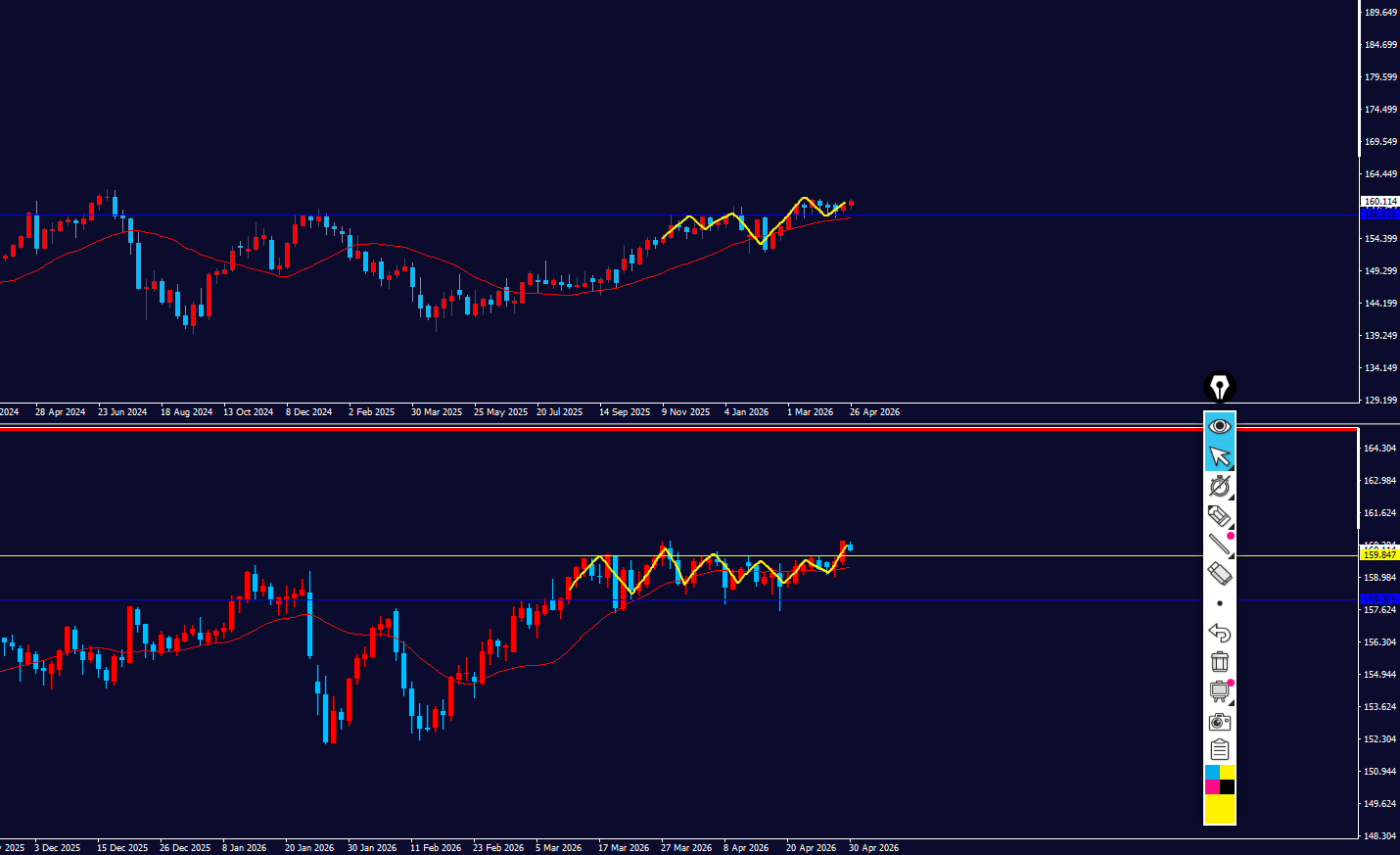Click the yellow 159.847 price label
Viewport: 1400px width, 855px height.
(x=1379, y=554)
